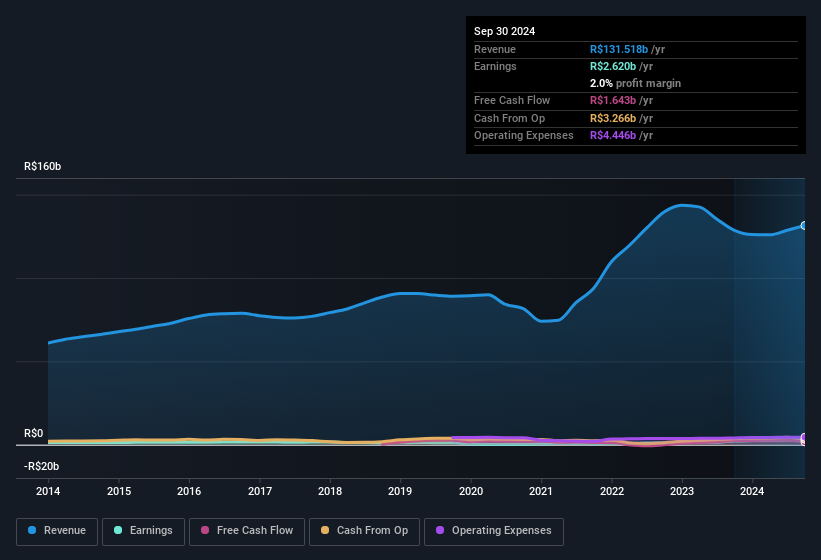Select the 2014 label on the x-axis

coord(48,491)
